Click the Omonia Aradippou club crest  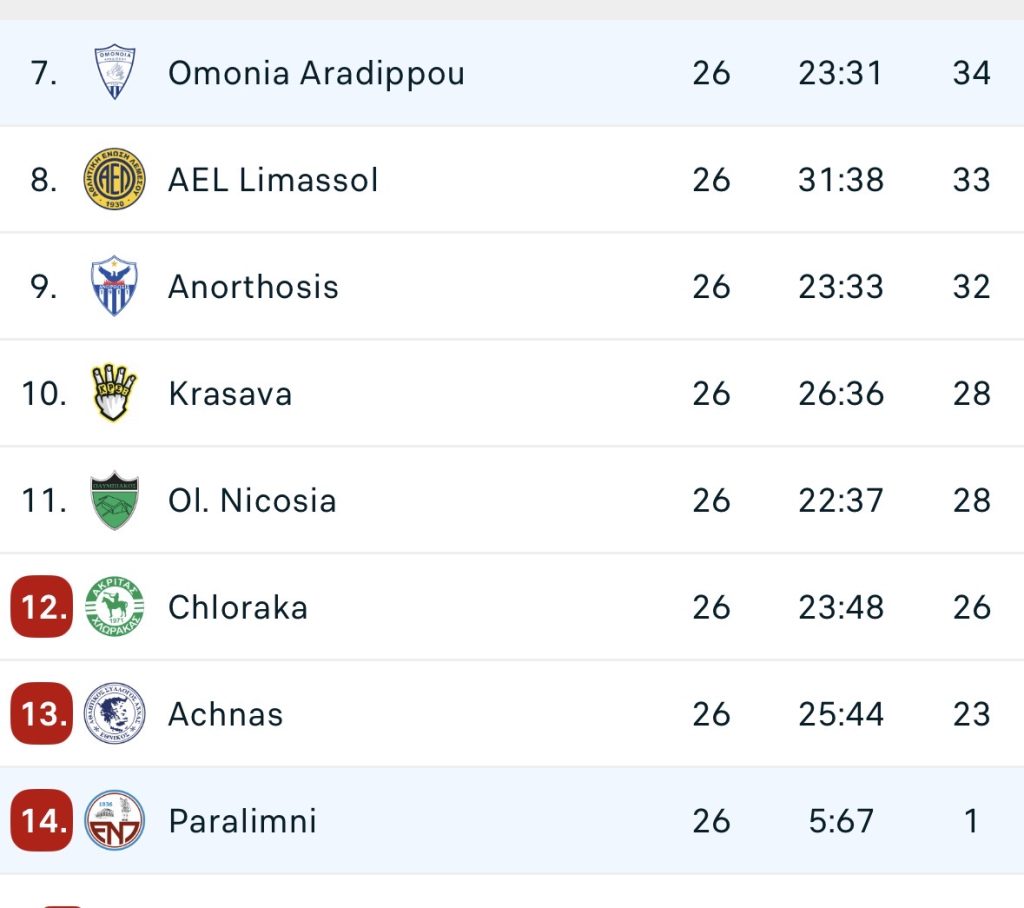pyautogui.click(x=114, y=73)
